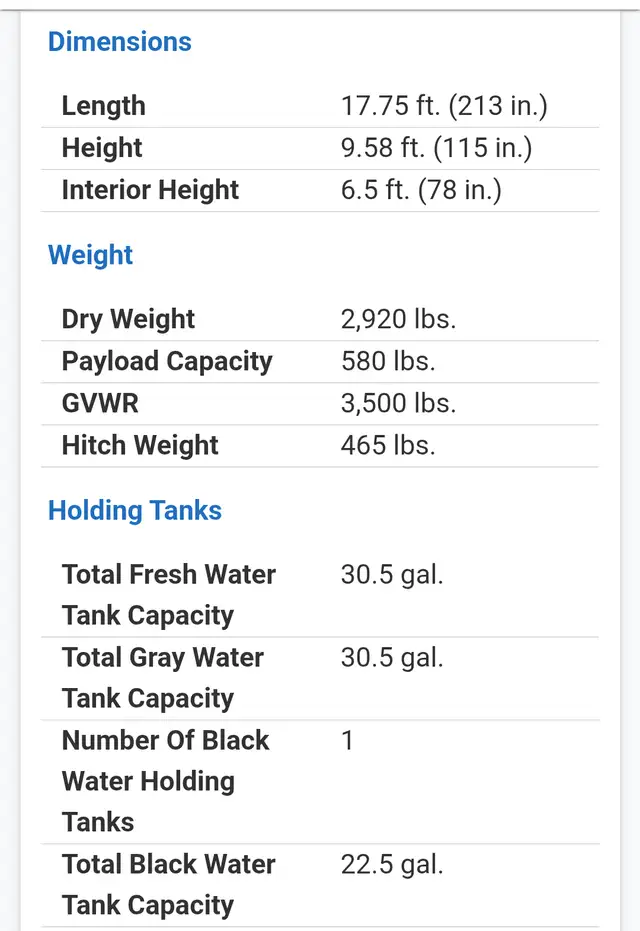
Task: Select the Dimensions section heading
Action: [119, 42]
